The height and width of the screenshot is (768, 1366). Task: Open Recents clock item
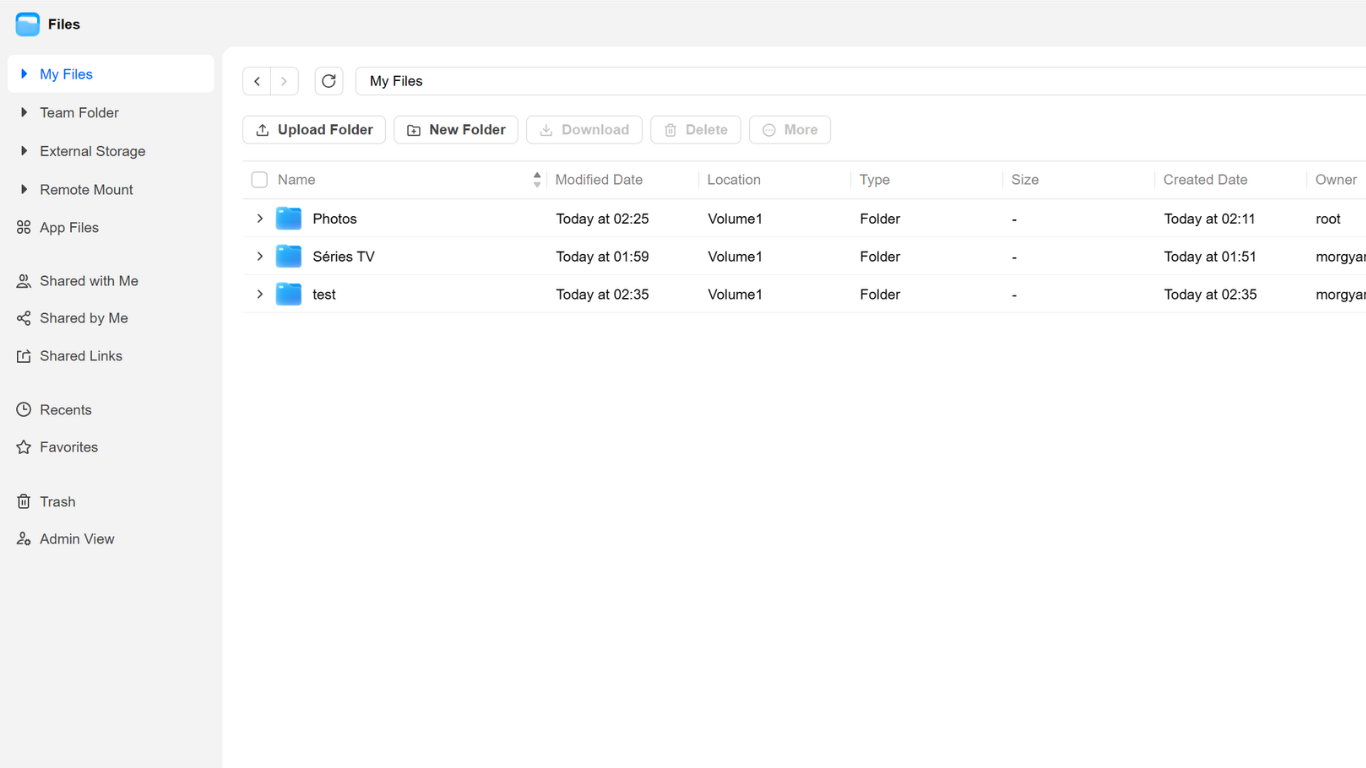[x=65, y=410]
